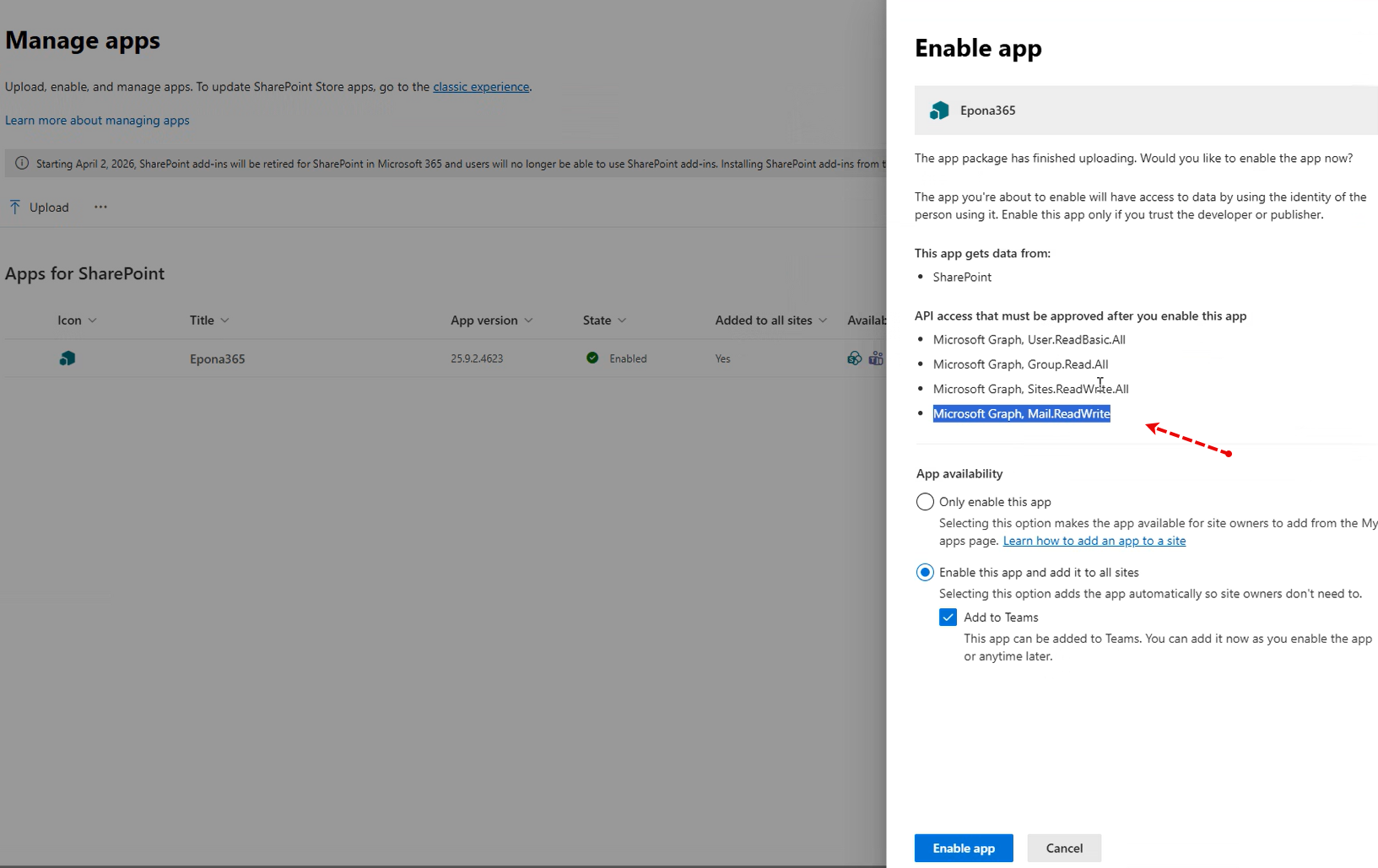Open Added to all sites column menu
Viewport: 1378px width, 868px height.
(x=823, y=321)
